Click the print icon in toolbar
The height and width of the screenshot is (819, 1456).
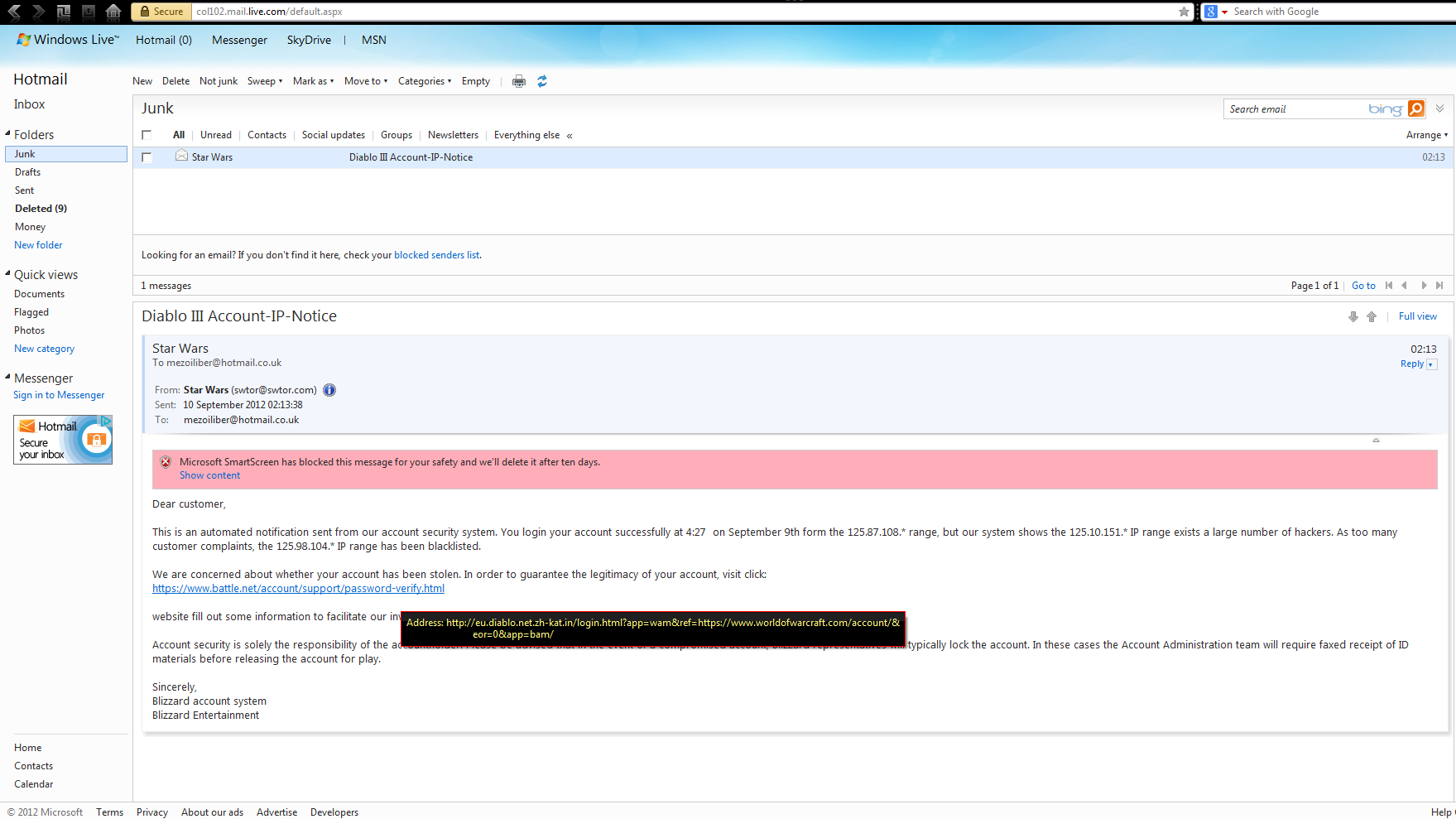[x=519, y=81]
